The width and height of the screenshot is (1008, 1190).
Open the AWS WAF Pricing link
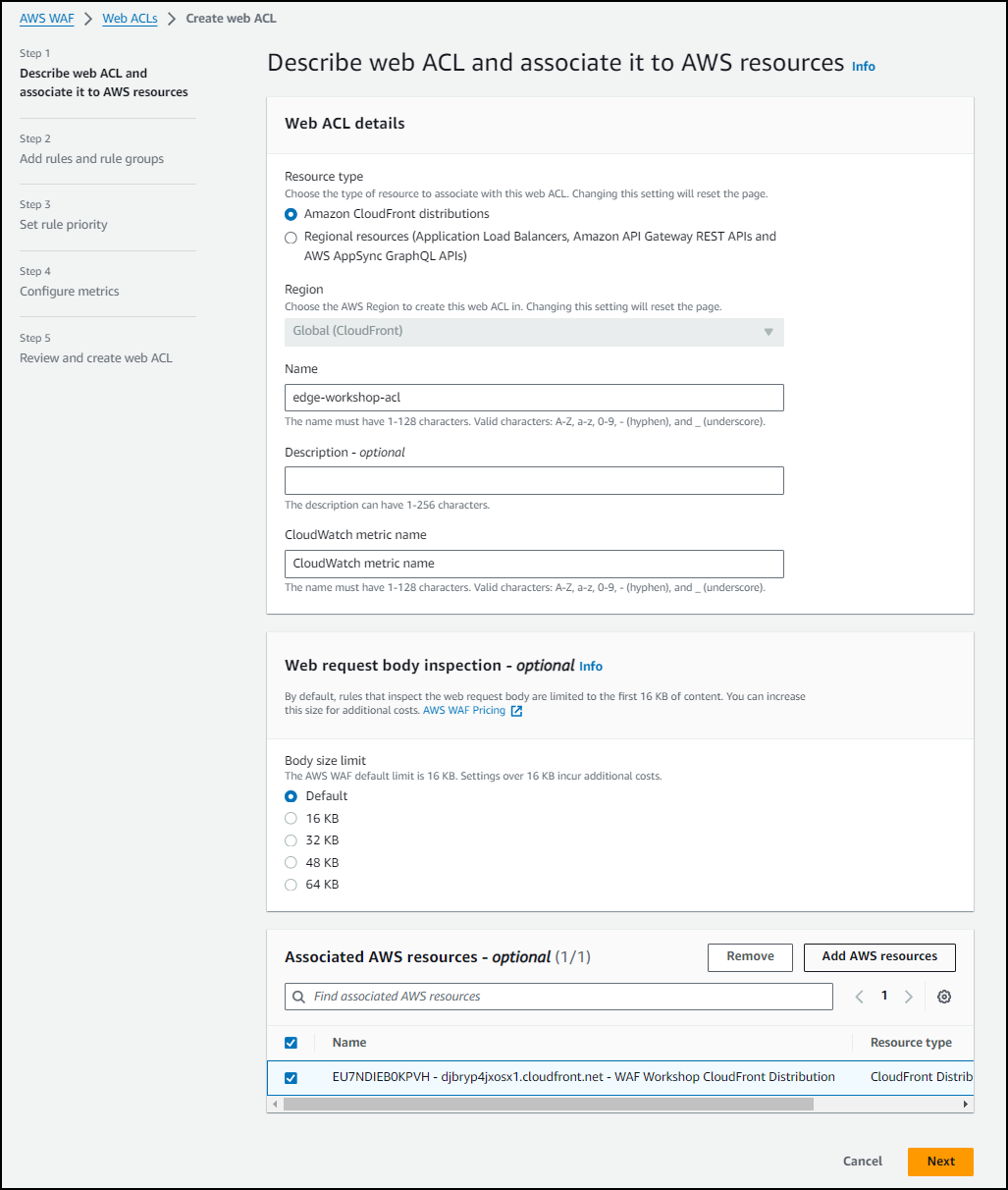point(464,711)
